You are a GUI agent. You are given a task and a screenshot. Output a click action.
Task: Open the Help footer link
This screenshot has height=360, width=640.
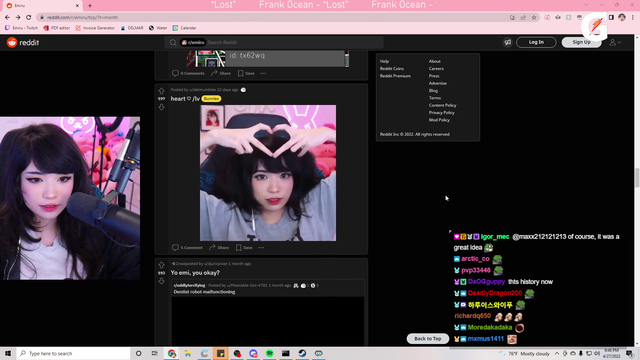click(384, 61)
